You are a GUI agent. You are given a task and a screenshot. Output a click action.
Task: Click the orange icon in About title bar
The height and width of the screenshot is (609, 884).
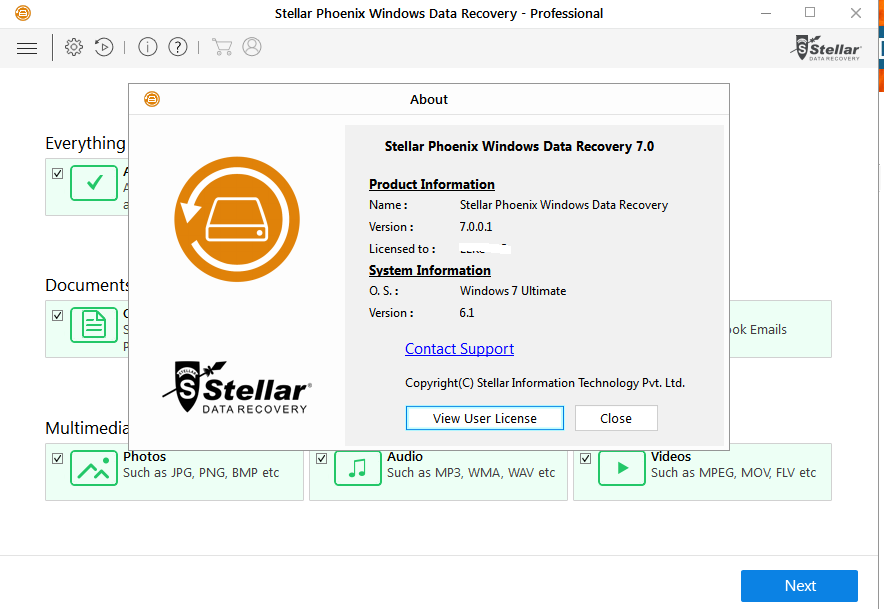pyautogui.click(x=152, y=99)
